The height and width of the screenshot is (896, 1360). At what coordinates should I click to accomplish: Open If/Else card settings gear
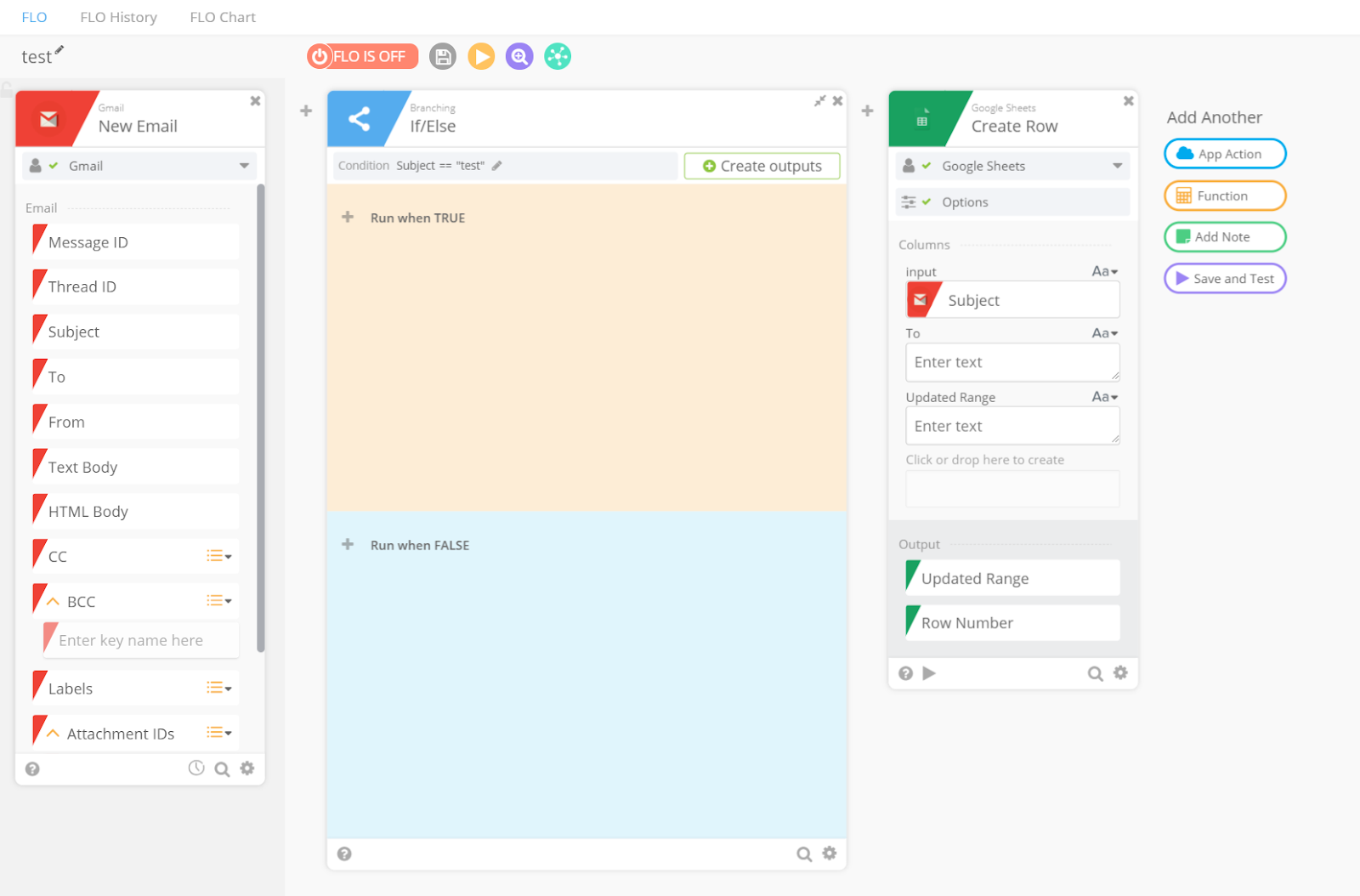pos(830,853)
